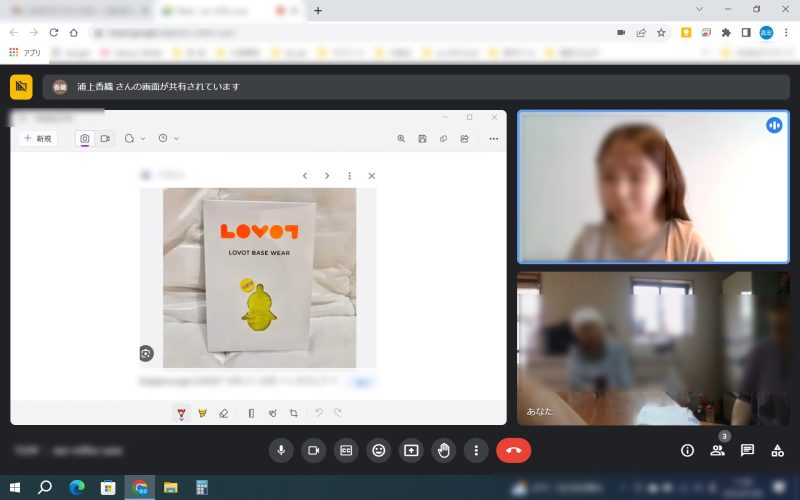
Task: Turn off the camera in Meet
Action: [x=313, y=450]
